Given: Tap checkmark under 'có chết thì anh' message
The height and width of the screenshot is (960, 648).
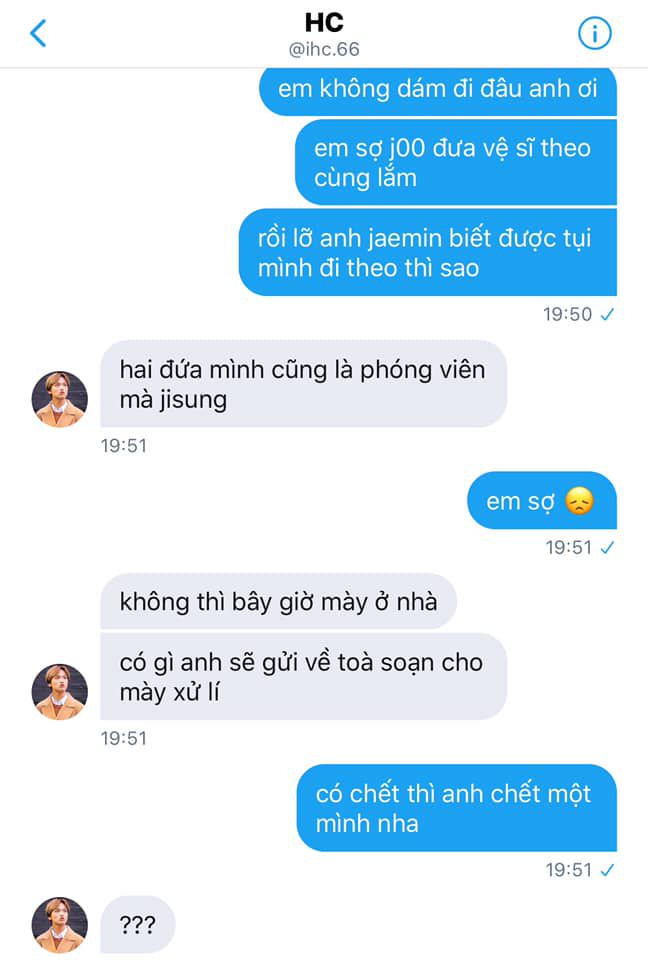Looking at the screenshot, I should point(607,870).
